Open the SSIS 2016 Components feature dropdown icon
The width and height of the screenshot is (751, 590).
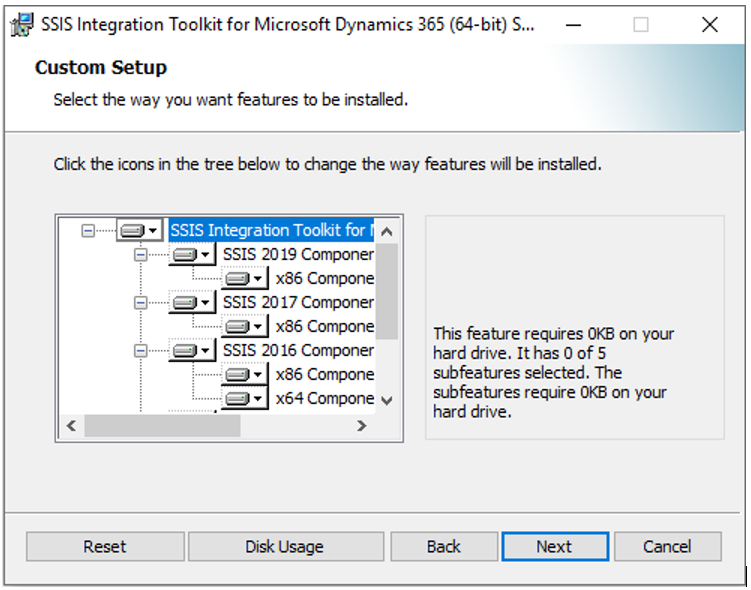(x=192, y=351)
